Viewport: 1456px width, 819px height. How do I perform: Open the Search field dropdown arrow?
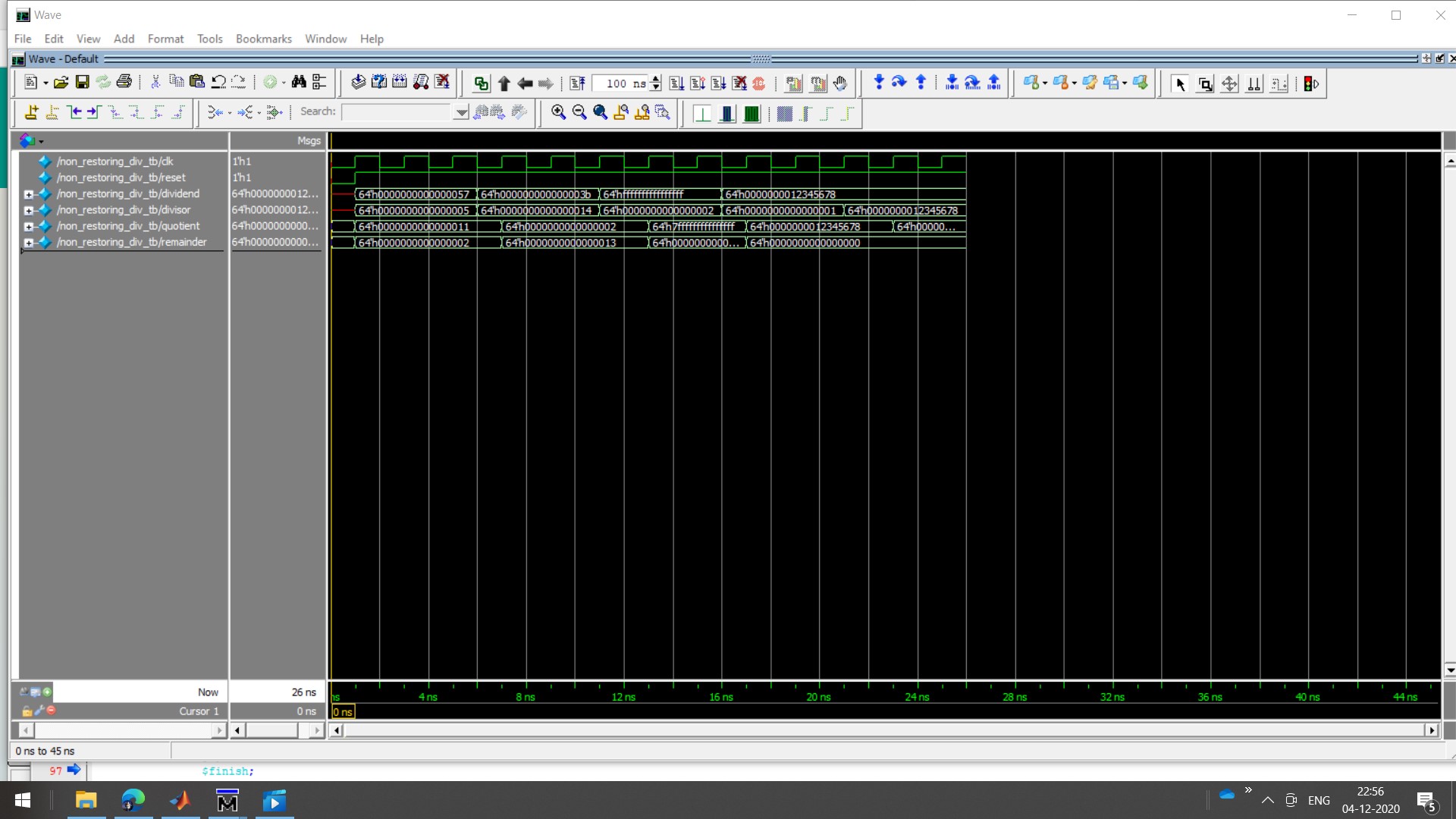[461, 112]
